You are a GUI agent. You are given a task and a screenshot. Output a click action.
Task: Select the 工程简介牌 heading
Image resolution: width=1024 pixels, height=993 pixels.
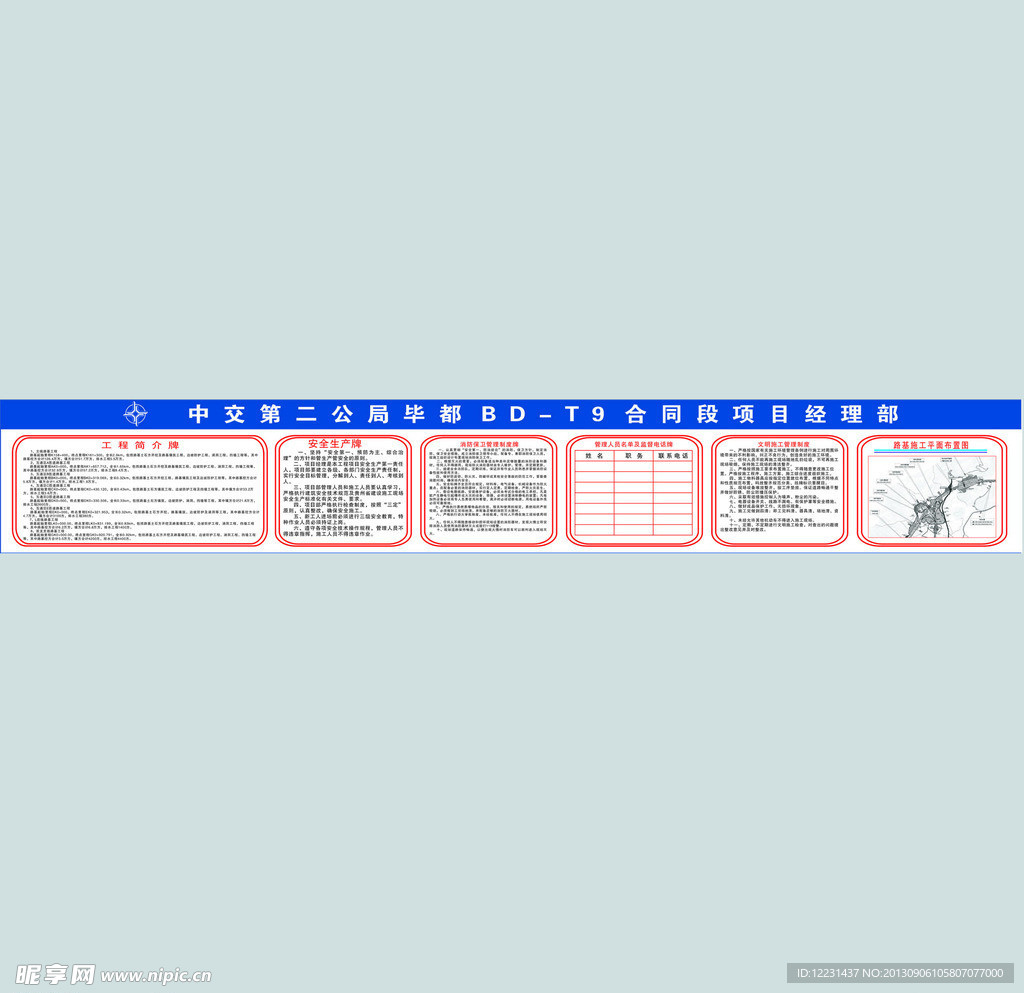(x=140, y=445)
